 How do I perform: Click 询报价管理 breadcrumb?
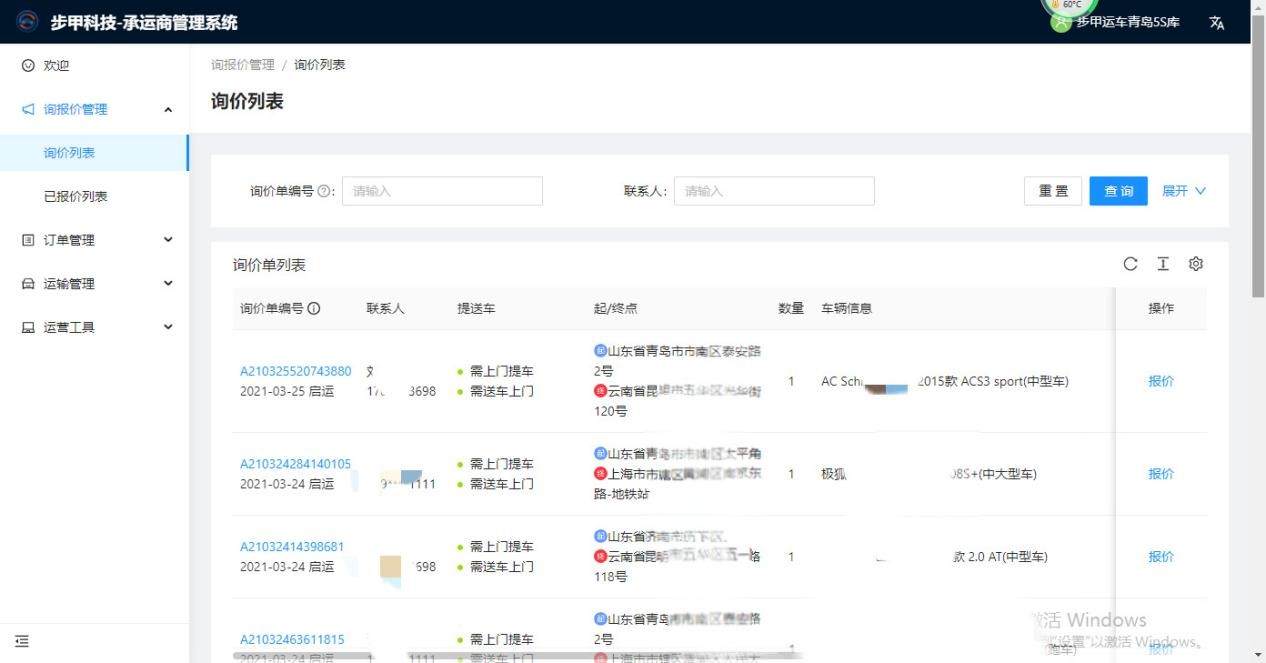point(243,64)
